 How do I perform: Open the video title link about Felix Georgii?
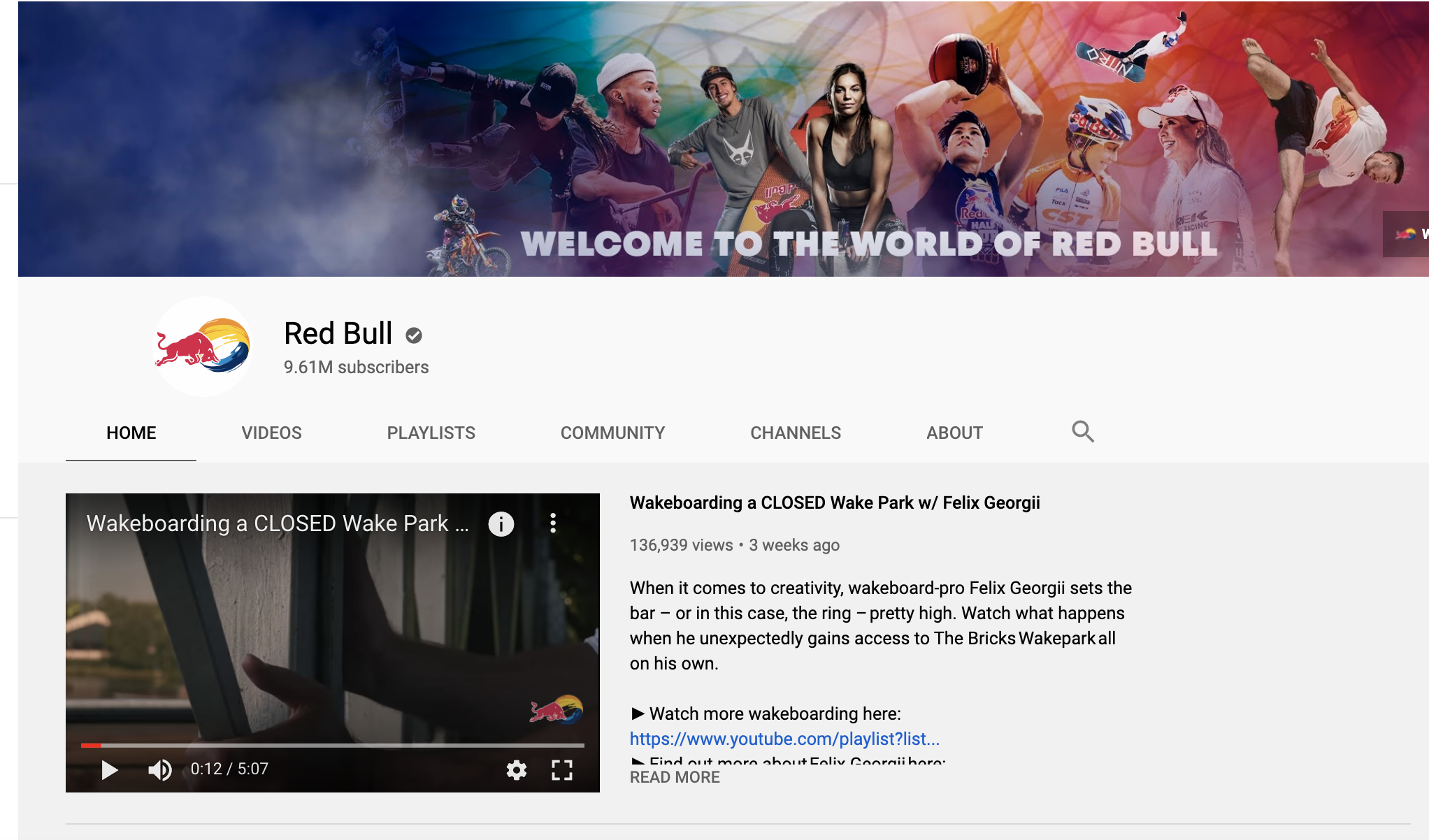pos(835,502)
